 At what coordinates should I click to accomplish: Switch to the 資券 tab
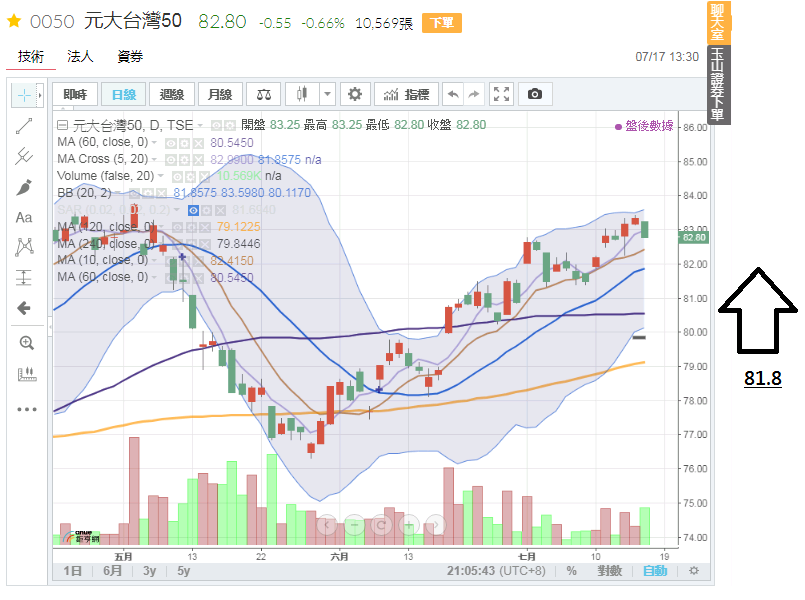pos(130,56)
